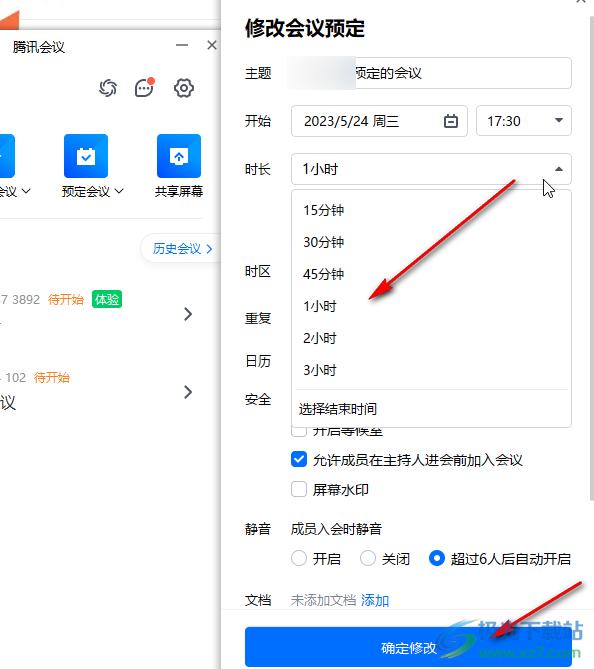Open the settings gear icon
The image size is (594, 669).
click(x=184, y=88)
